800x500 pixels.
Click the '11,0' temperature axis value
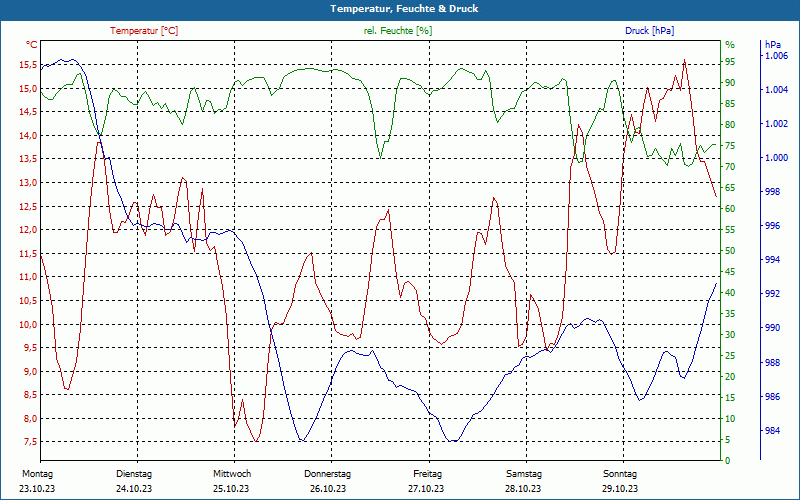28,277
